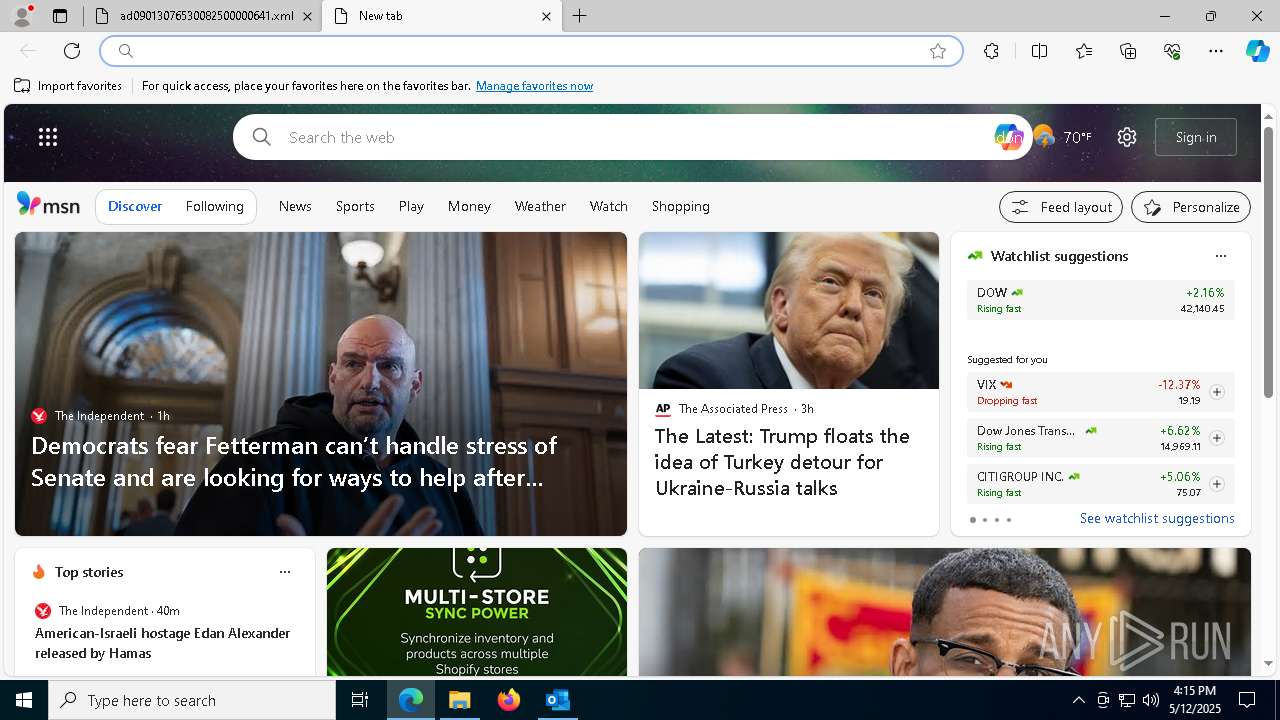Viewport: 1280px width, 720px height.
Task: Open the volume speaker tray icon
Action: 1151,700
